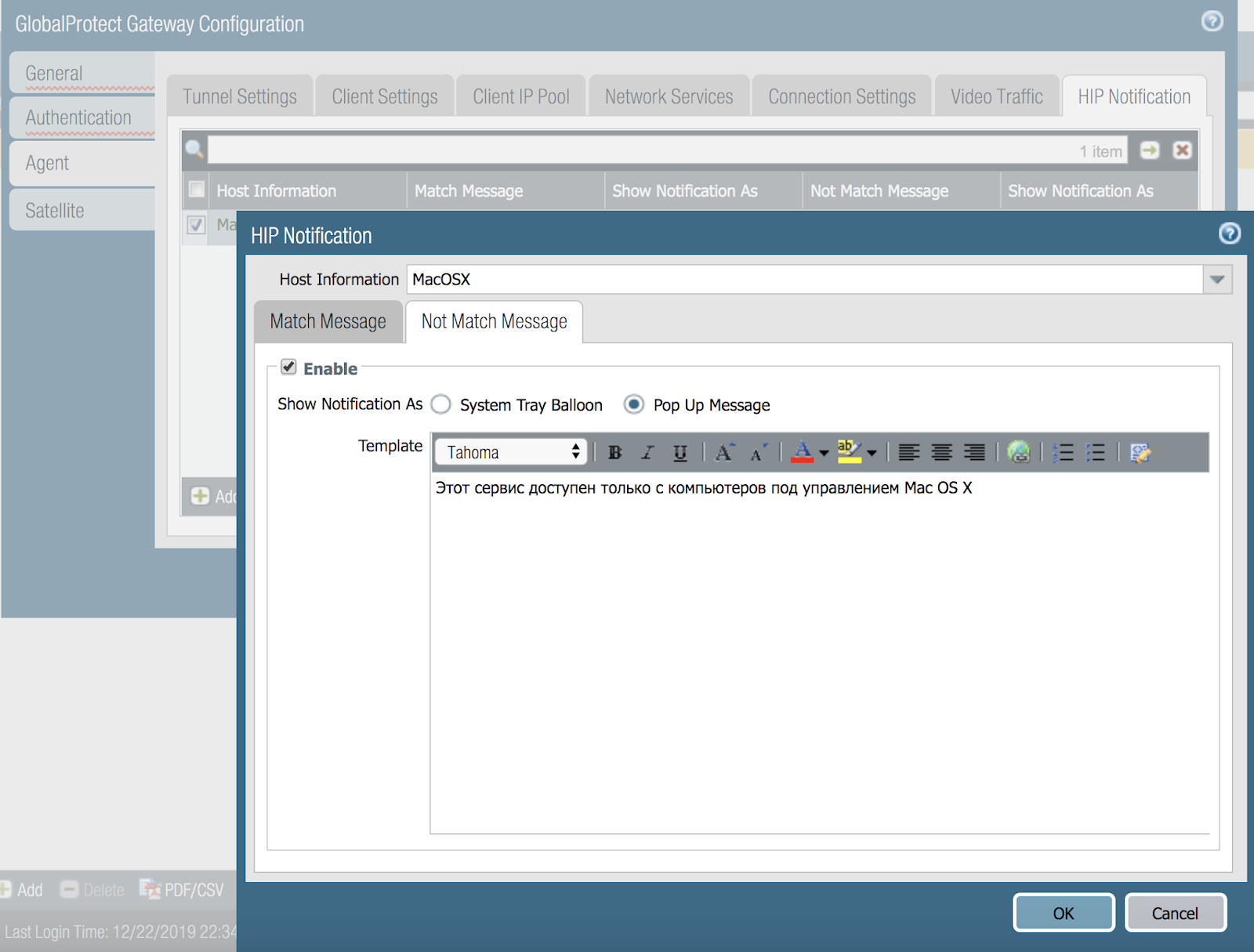The image size is (1254, 952).
Task: Toggle bold formatting in the template editor
Action: pos(615,452)
